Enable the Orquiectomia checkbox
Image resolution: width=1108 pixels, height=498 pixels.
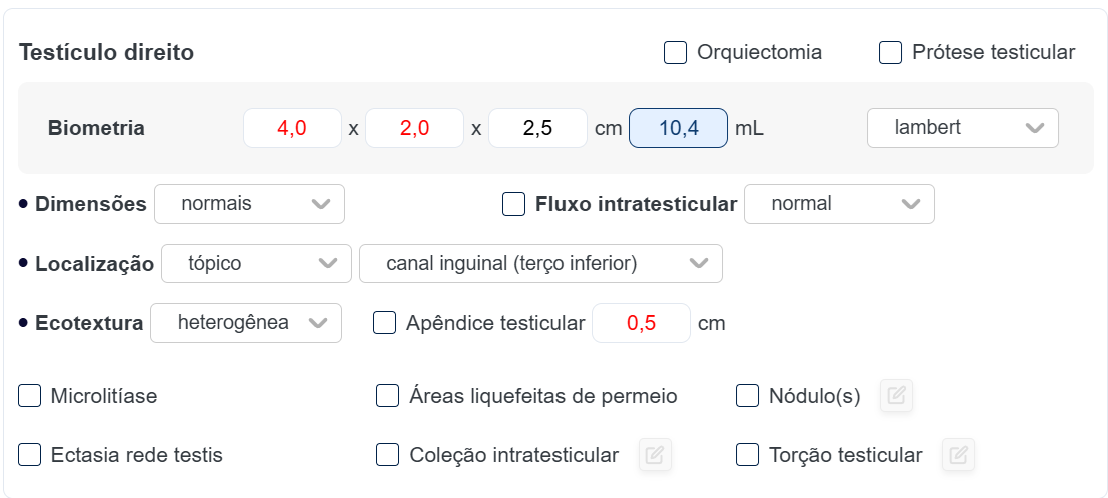676,53
